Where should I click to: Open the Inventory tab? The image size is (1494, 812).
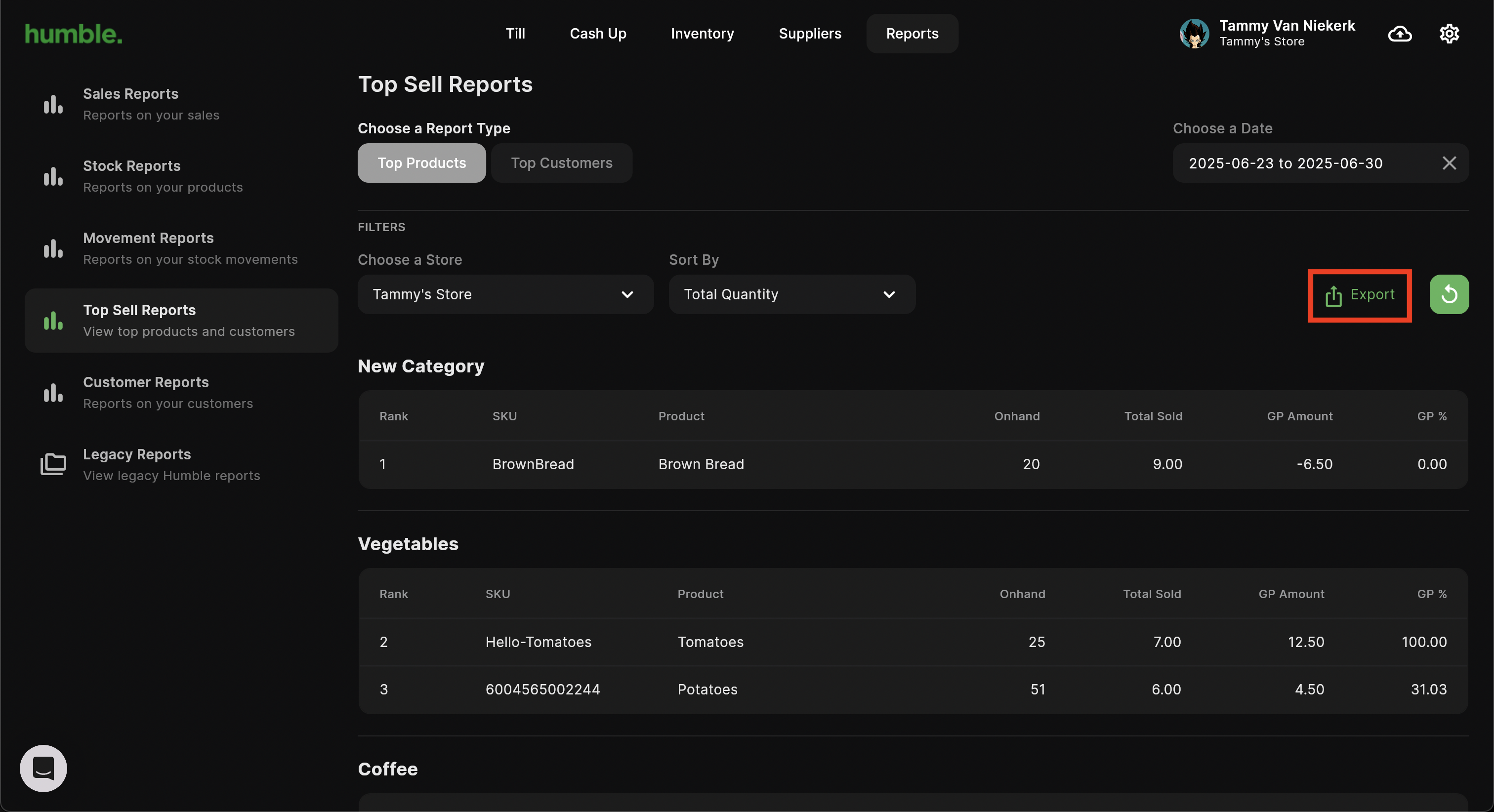coord(703,34)
